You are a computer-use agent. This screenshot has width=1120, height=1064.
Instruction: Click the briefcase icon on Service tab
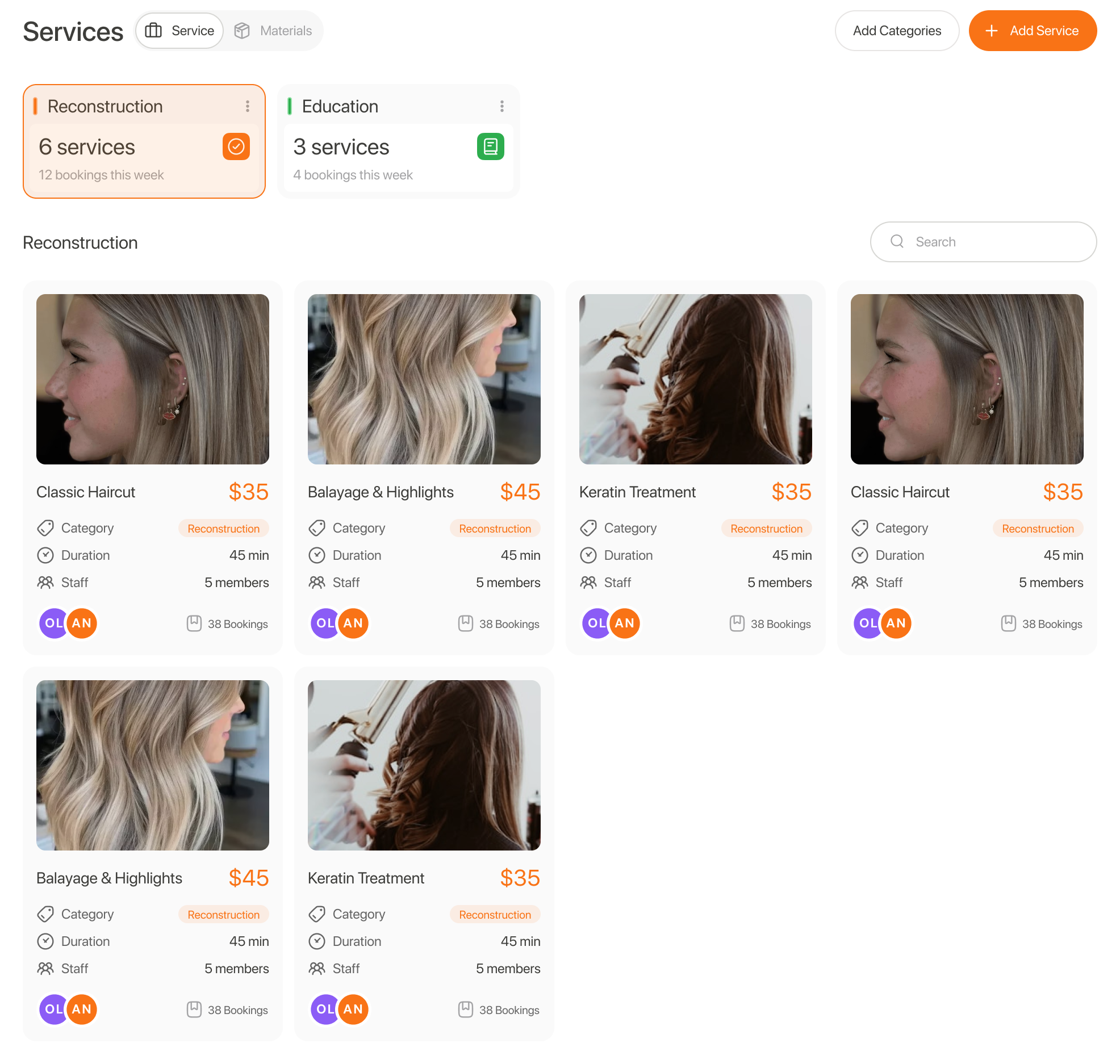(153, 31)
